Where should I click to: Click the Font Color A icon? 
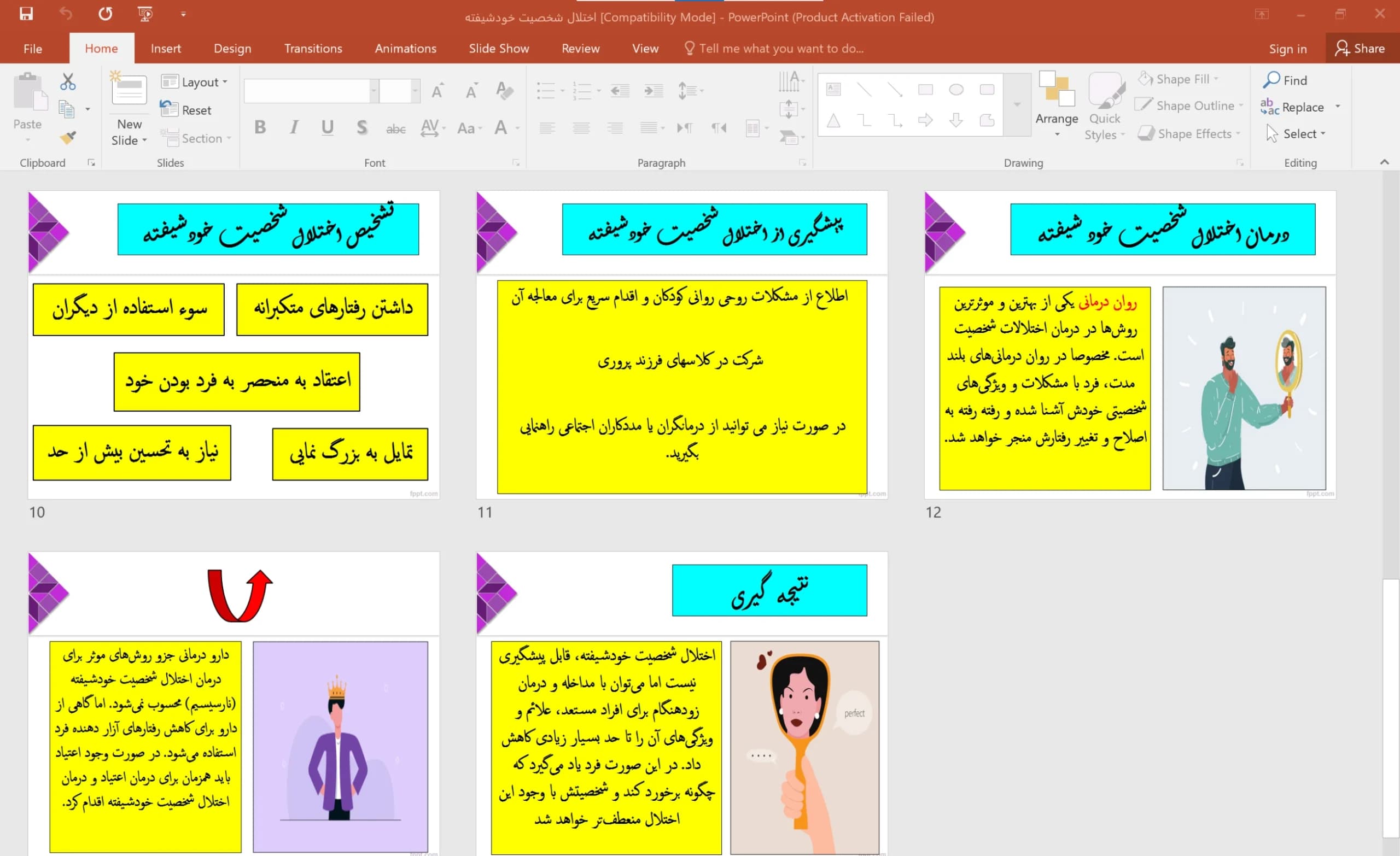coord(500,127)
